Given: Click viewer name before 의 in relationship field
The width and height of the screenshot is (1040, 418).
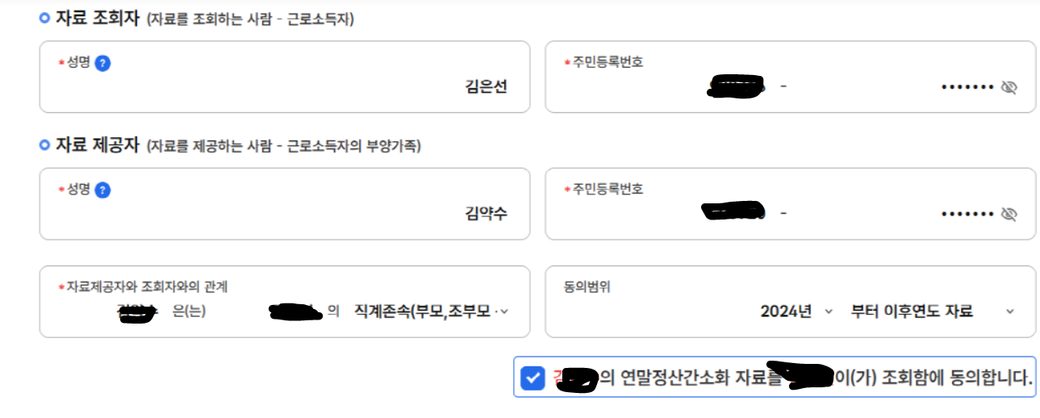Looking at the screenshot, I should (293, 311).
